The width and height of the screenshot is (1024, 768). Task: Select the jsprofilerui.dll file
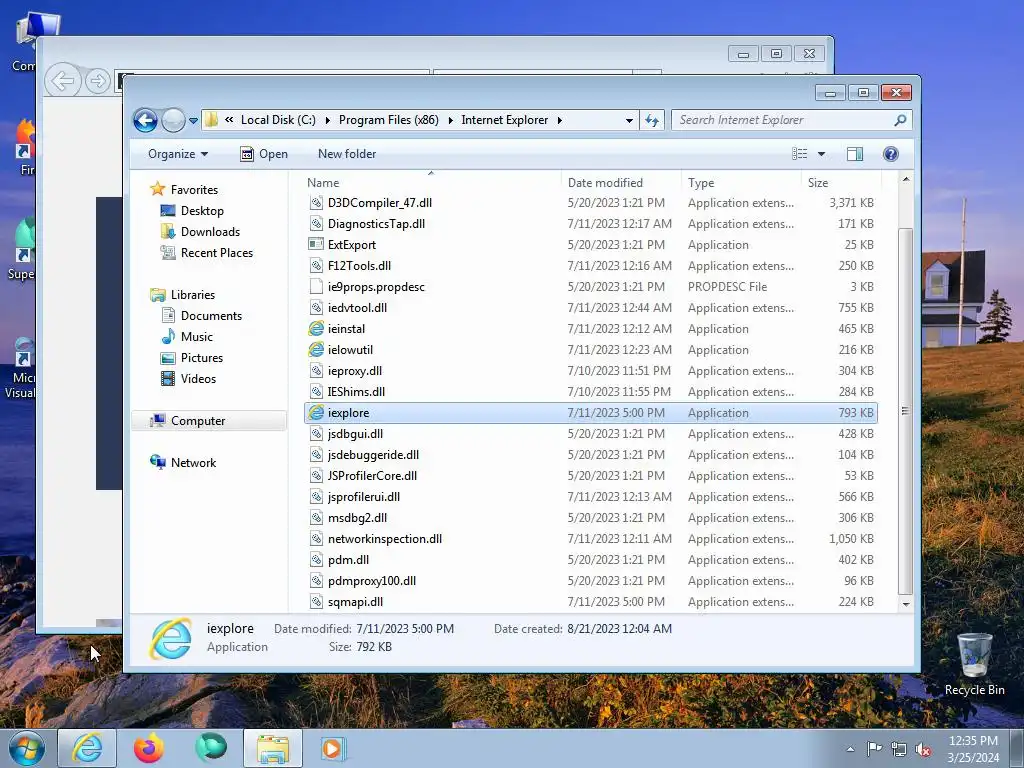364,497
